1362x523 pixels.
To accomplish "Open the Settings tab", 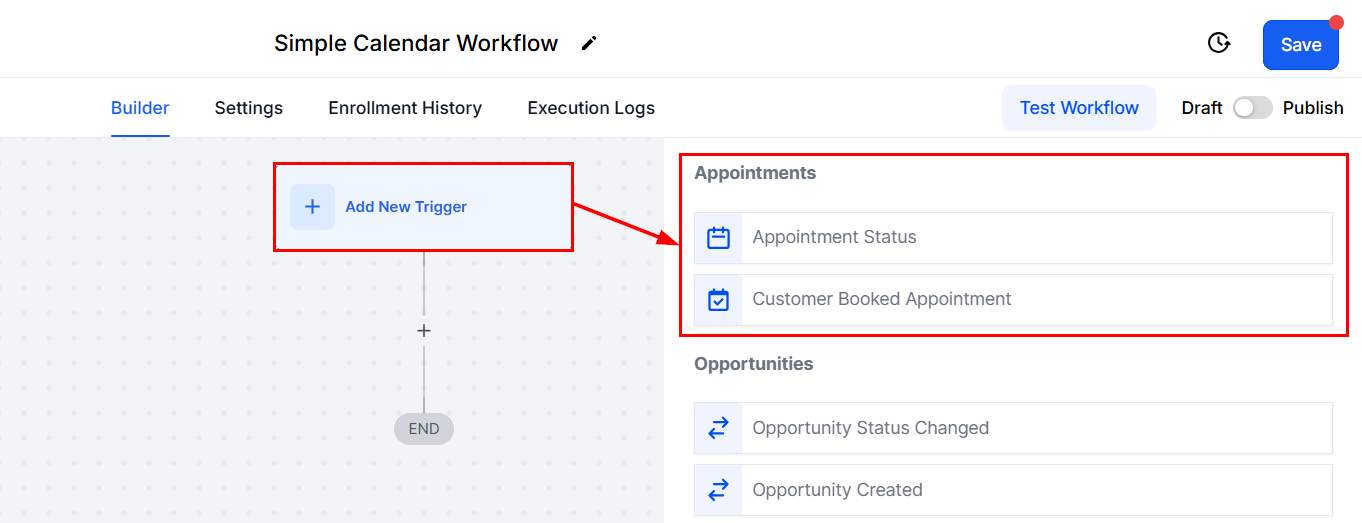I will pos(248,108).
